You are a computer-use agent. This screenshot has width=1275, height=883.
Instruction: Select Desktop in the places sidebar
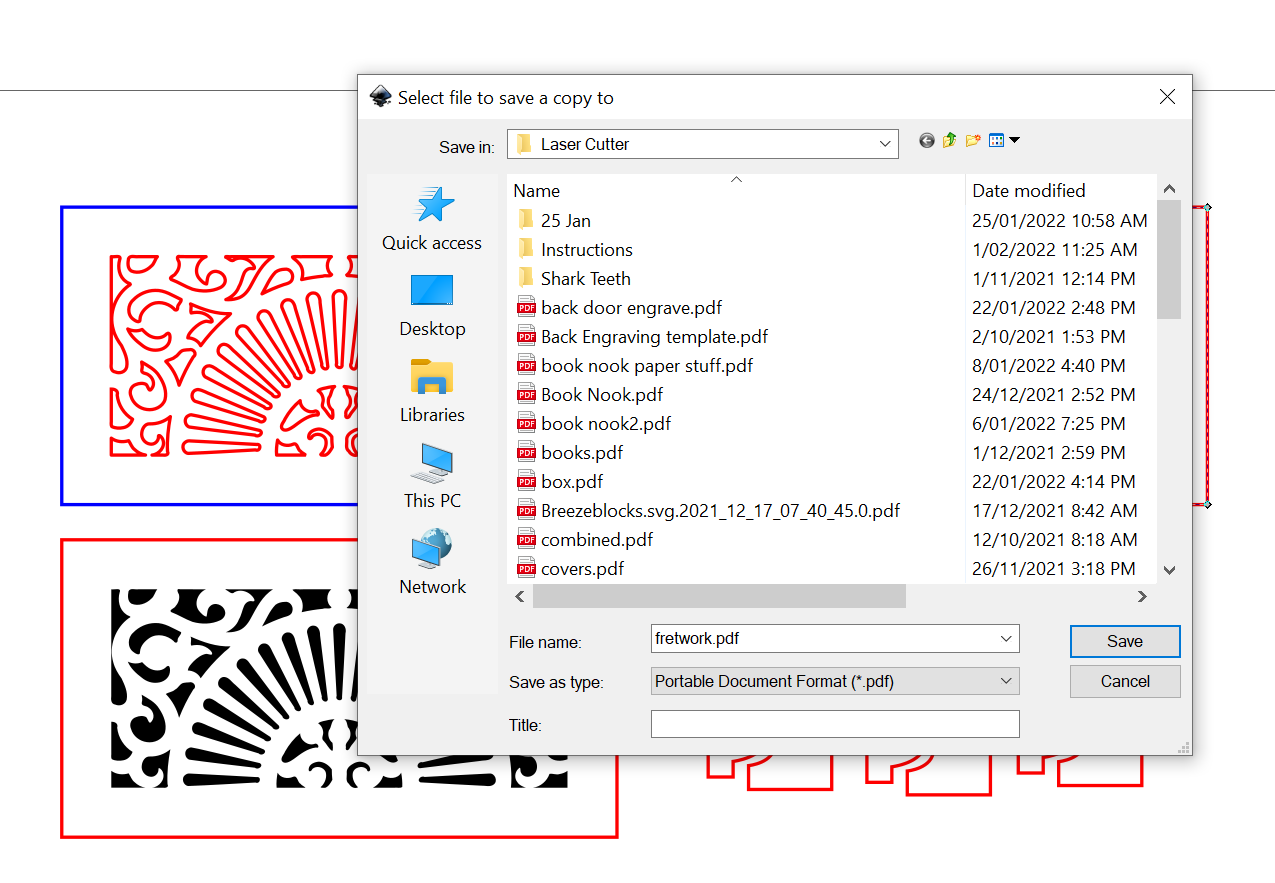click(432, 305)
